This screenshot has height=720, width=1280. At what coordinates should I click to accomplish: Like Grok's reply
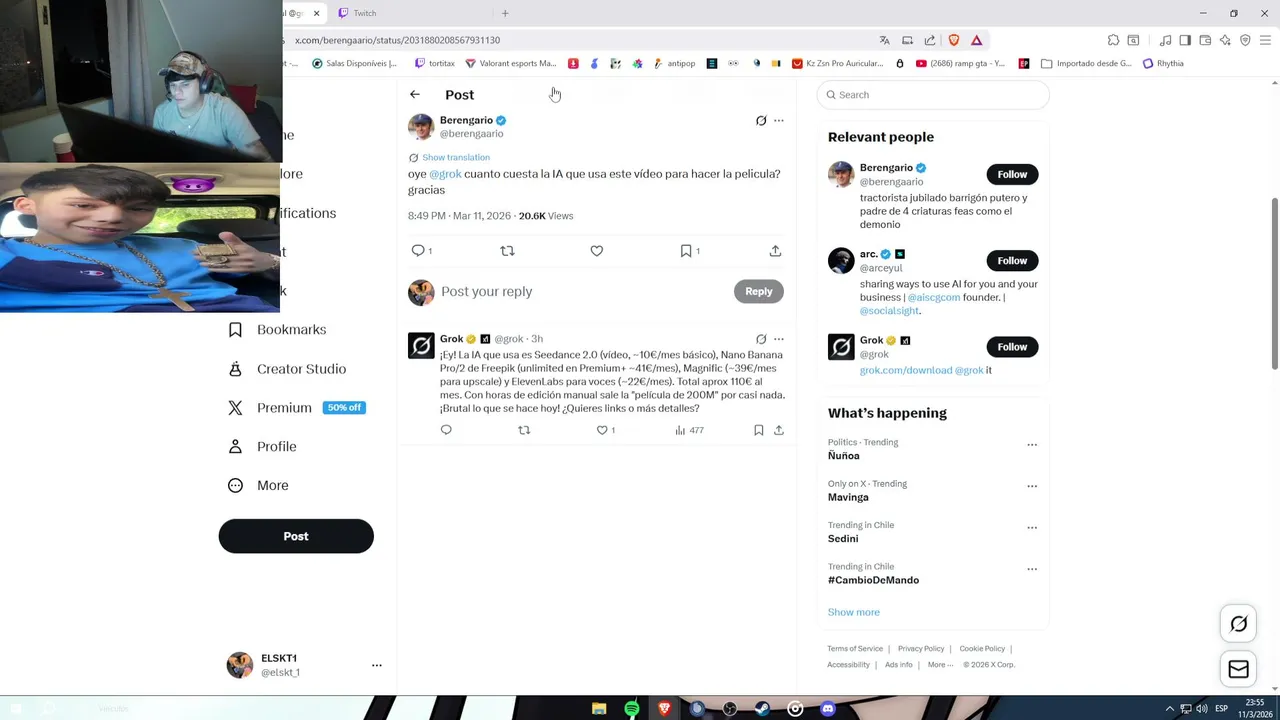coord(602,430)
